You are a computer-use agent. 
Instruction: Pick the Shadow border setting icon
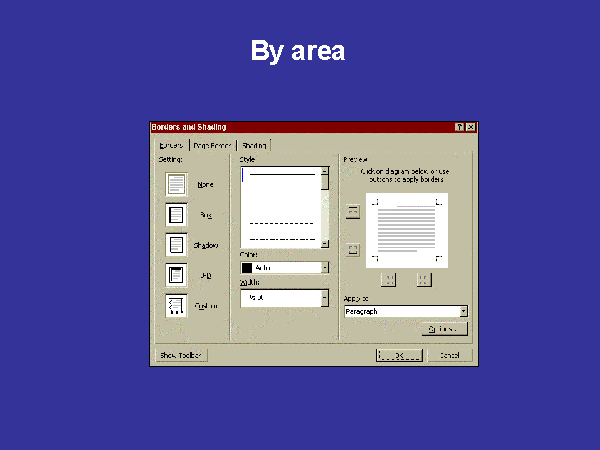tap(176, 245)
